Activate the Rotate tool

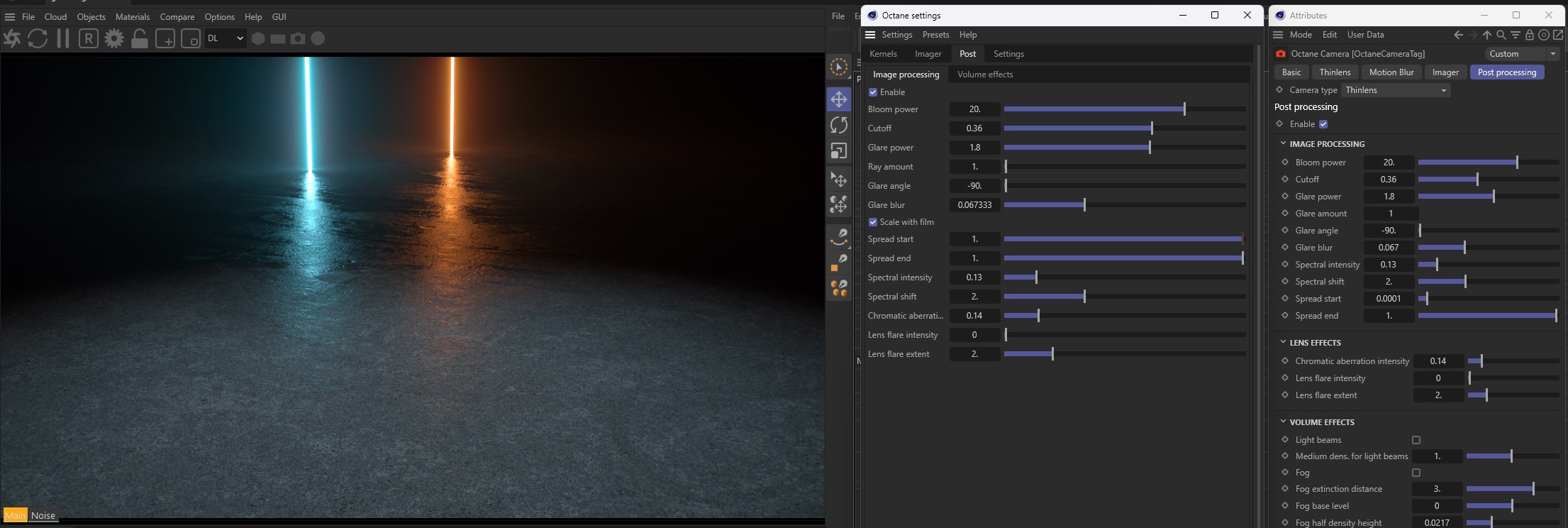(x=839, y=125)
